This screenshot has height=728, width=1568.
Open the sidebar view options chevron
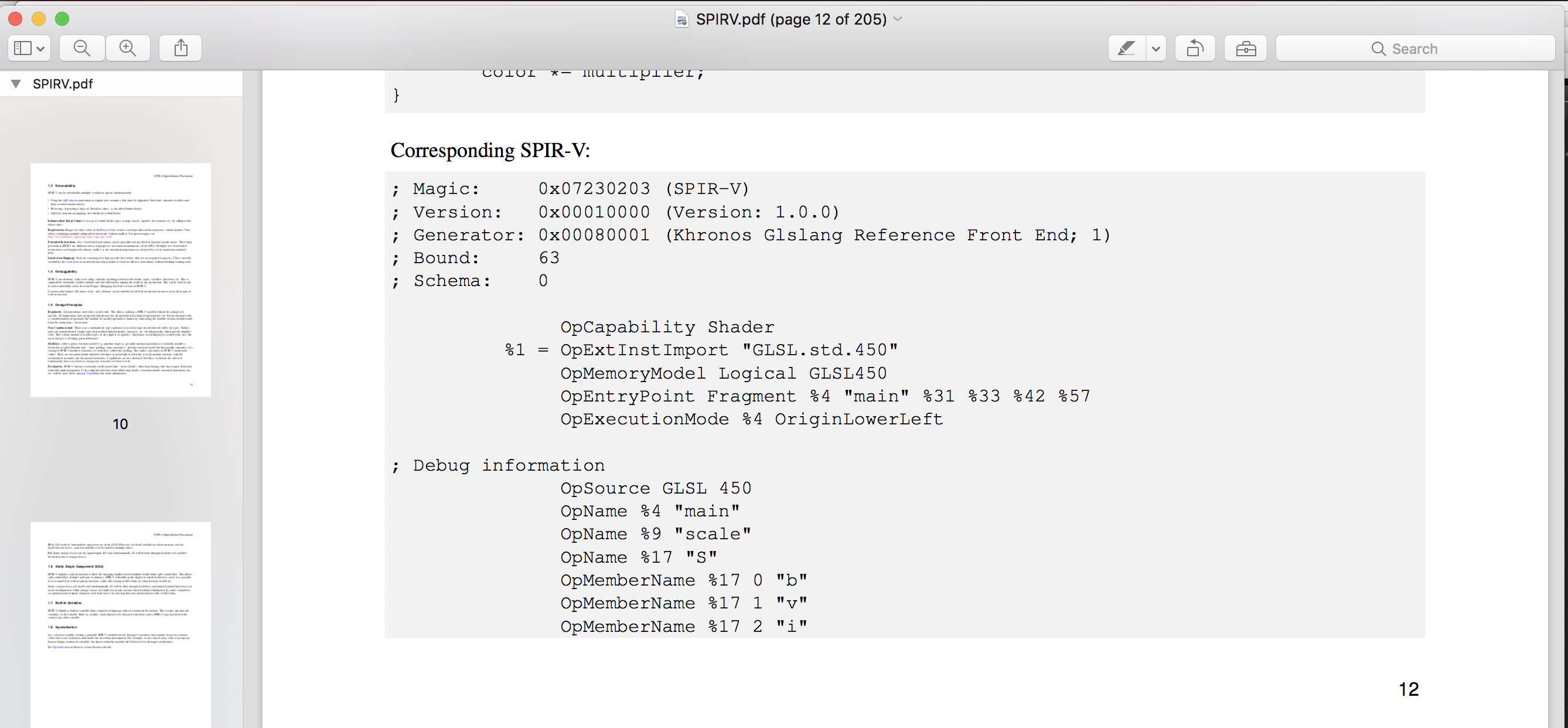pos(40,48)
